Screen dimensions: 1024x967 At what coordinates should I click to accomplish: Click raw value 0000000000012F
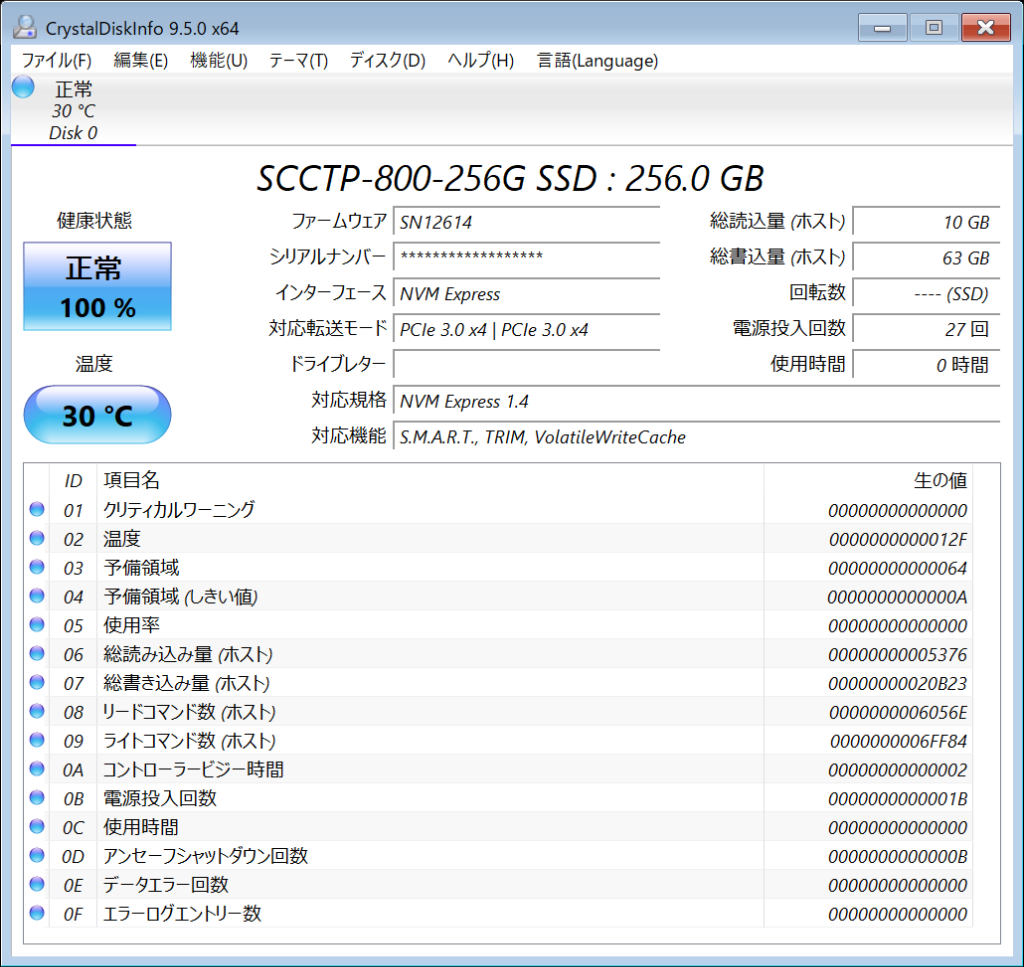898,539
